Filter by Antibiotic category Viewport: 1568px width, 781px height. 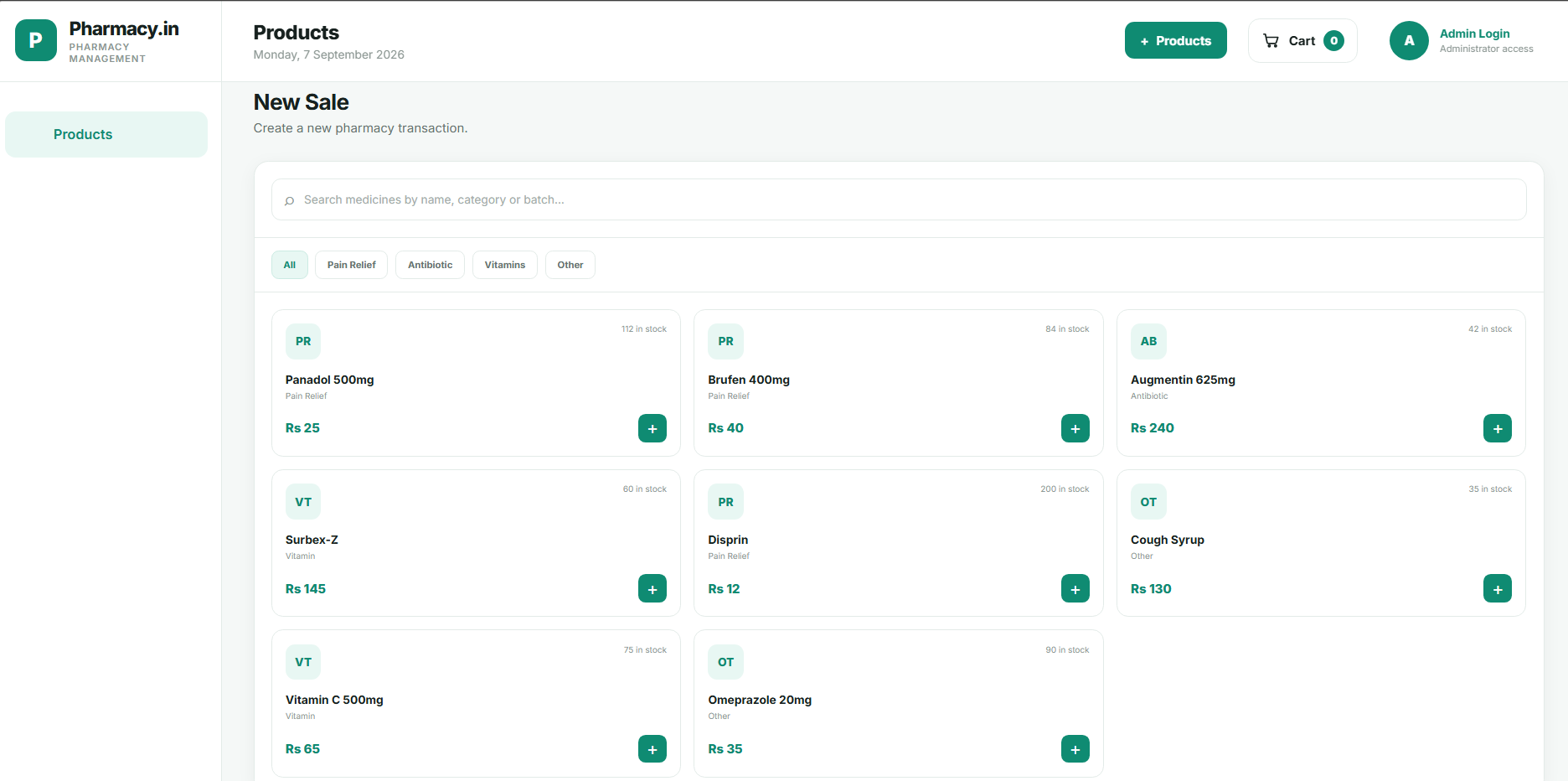coord(430,265)
